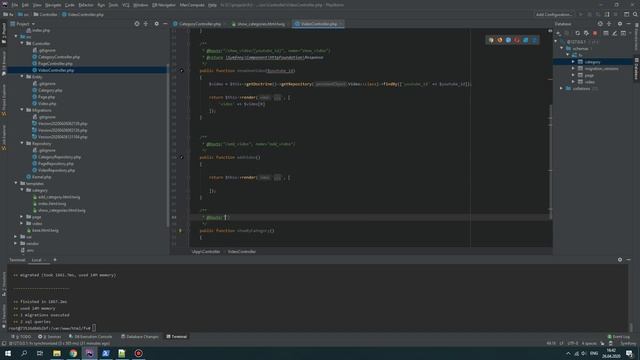Preview in Chrome browser icon
Viewport: 640px width, 360px height.
coord(491,40)
